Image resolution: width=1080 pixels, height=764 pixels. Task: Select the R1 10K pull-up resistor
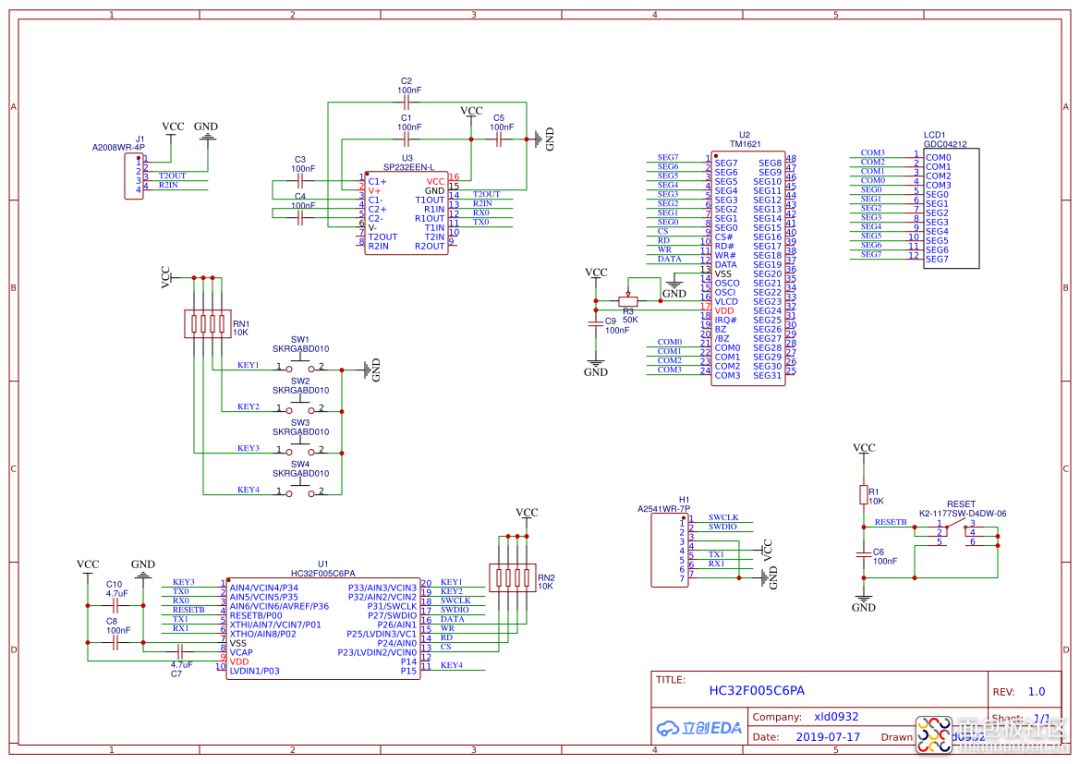[x=864, y=495]
